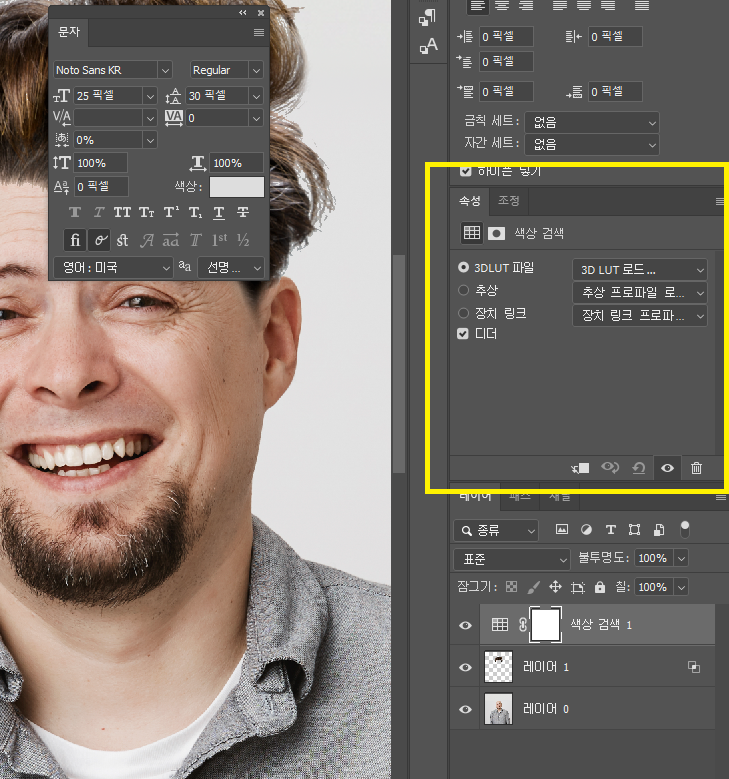The image size is (729, 779).
Task: Select the mask icon in Properties panel
Action: [496, 233]
